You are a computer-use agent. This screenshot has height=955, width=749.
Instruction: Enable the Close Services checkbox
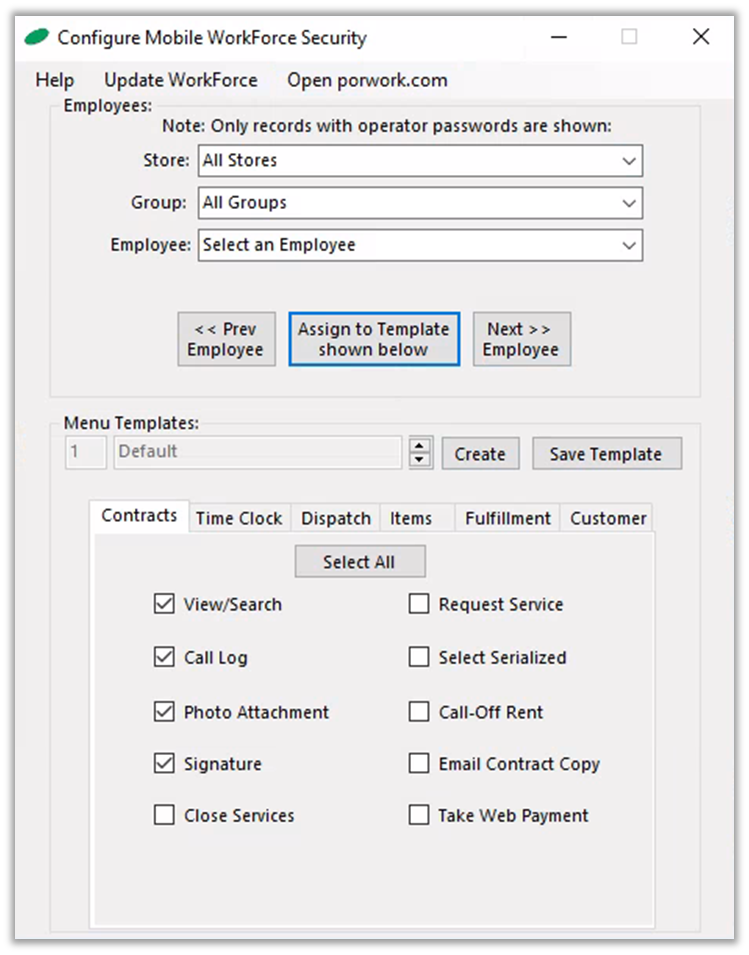[164, 815]
